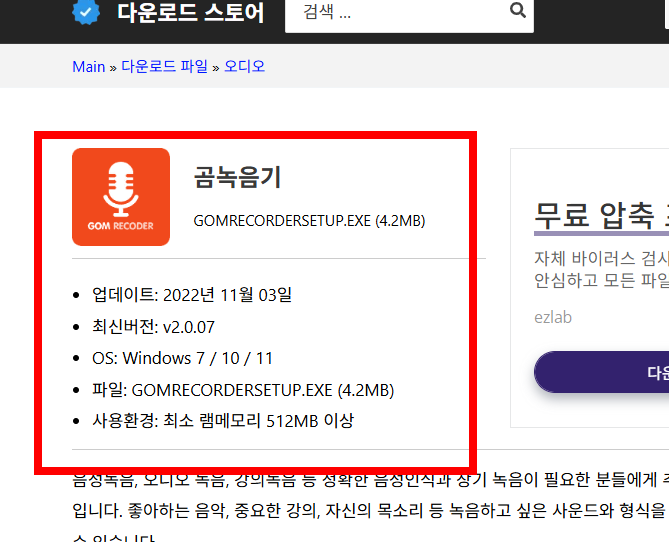
Task: Open the 다운로드 파일 breadcrumb link
Action: [x=165, y=67]
